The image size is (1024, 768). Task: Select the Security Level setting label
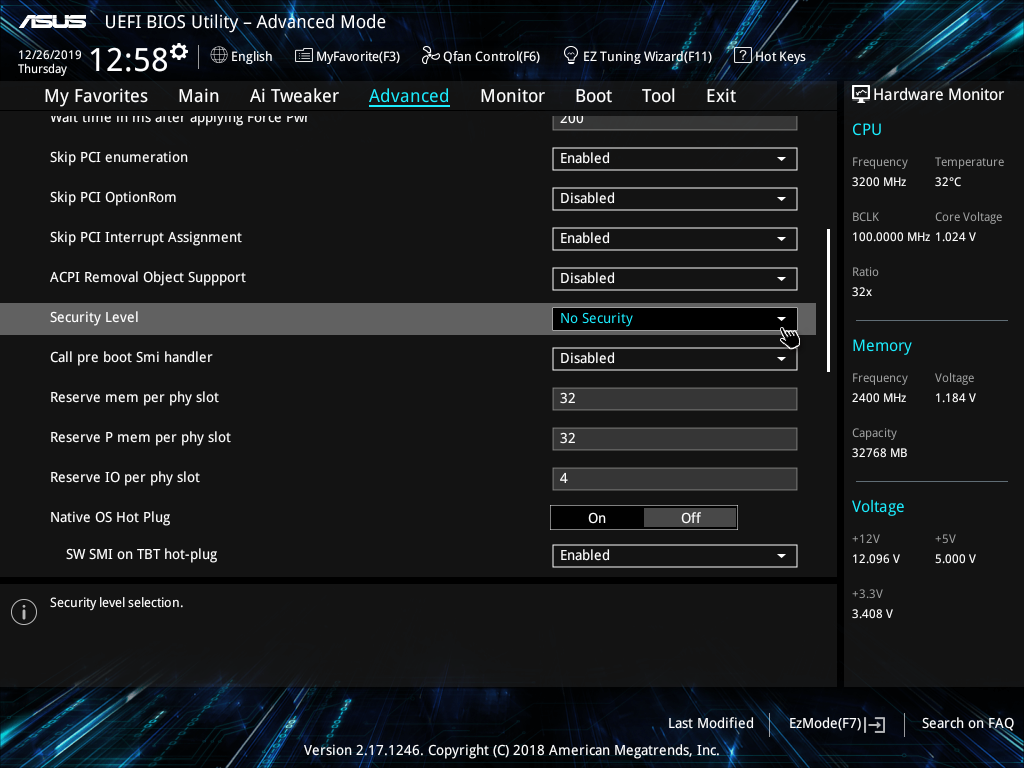coord(94,317)
